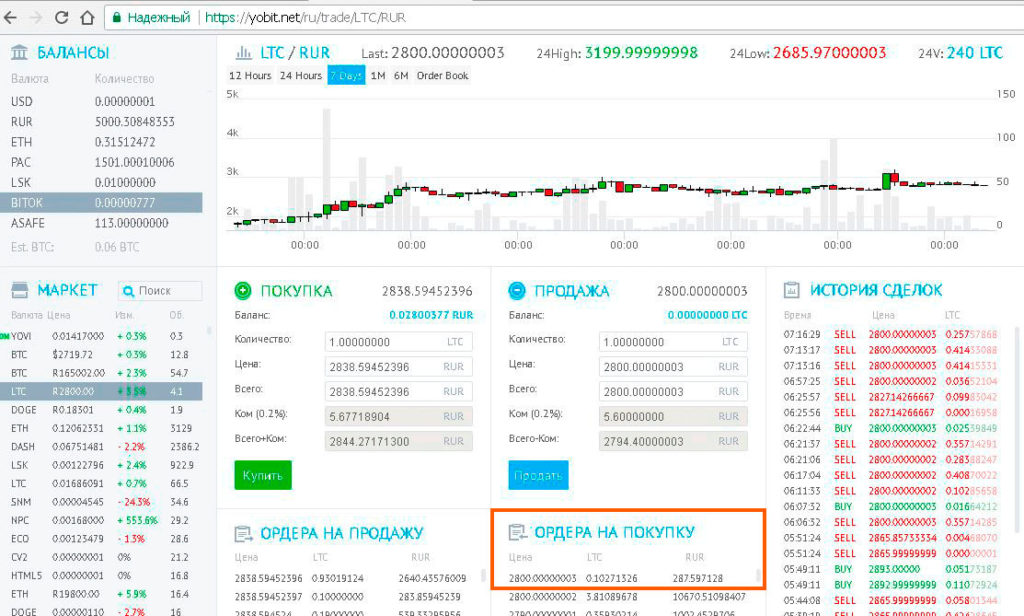Reload the page with refresh icon
The image size is (1024, 616).
coord(62,17)
